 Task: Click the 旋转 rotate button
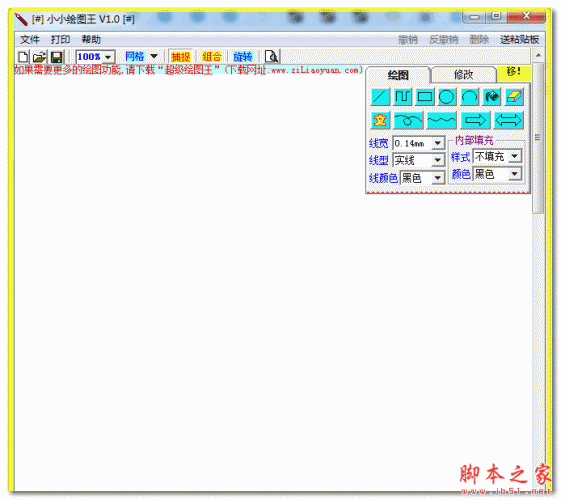click(x=243, y=57)
